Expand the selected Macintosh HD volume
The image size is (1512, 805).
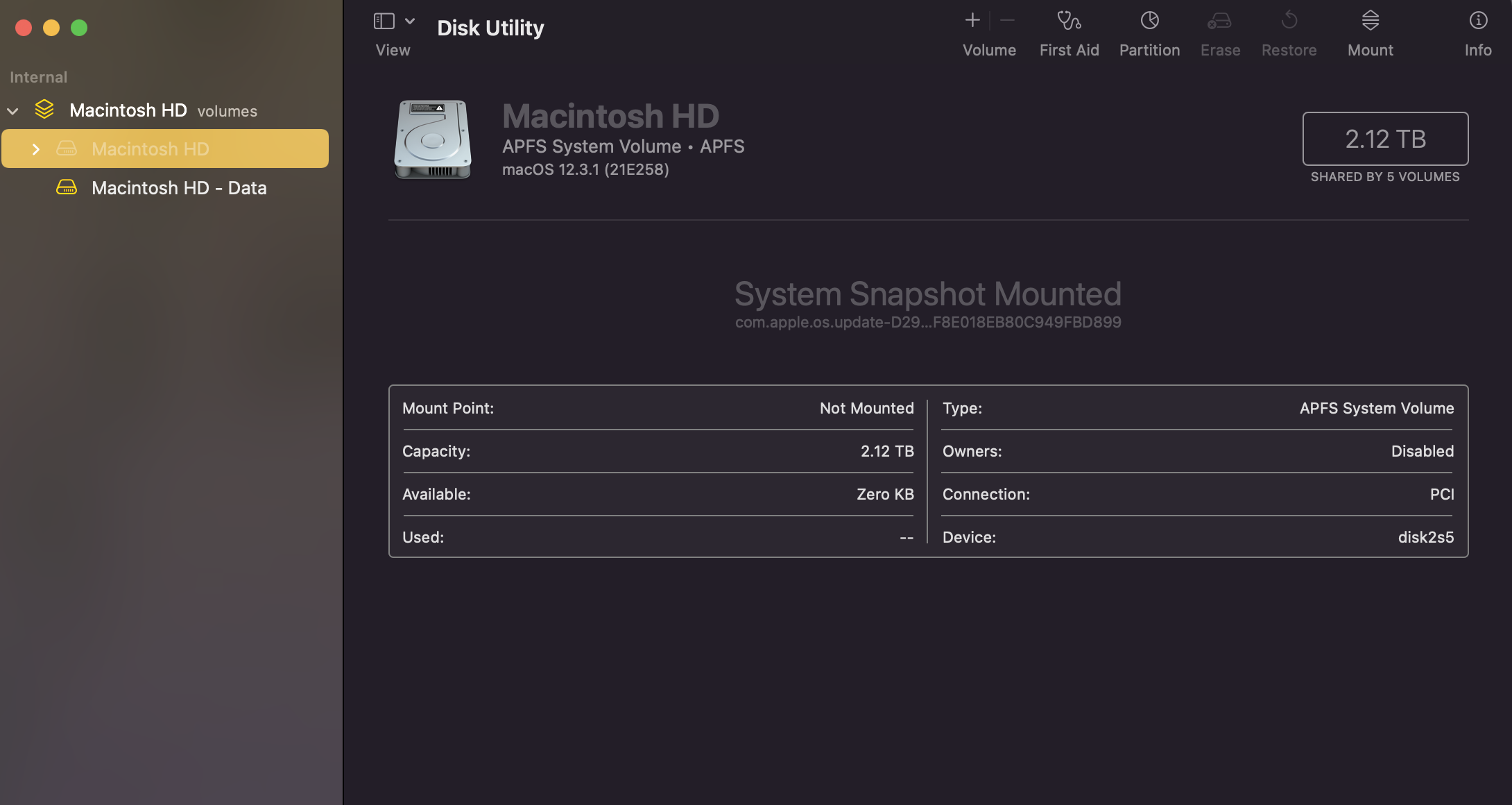(36, 149)
